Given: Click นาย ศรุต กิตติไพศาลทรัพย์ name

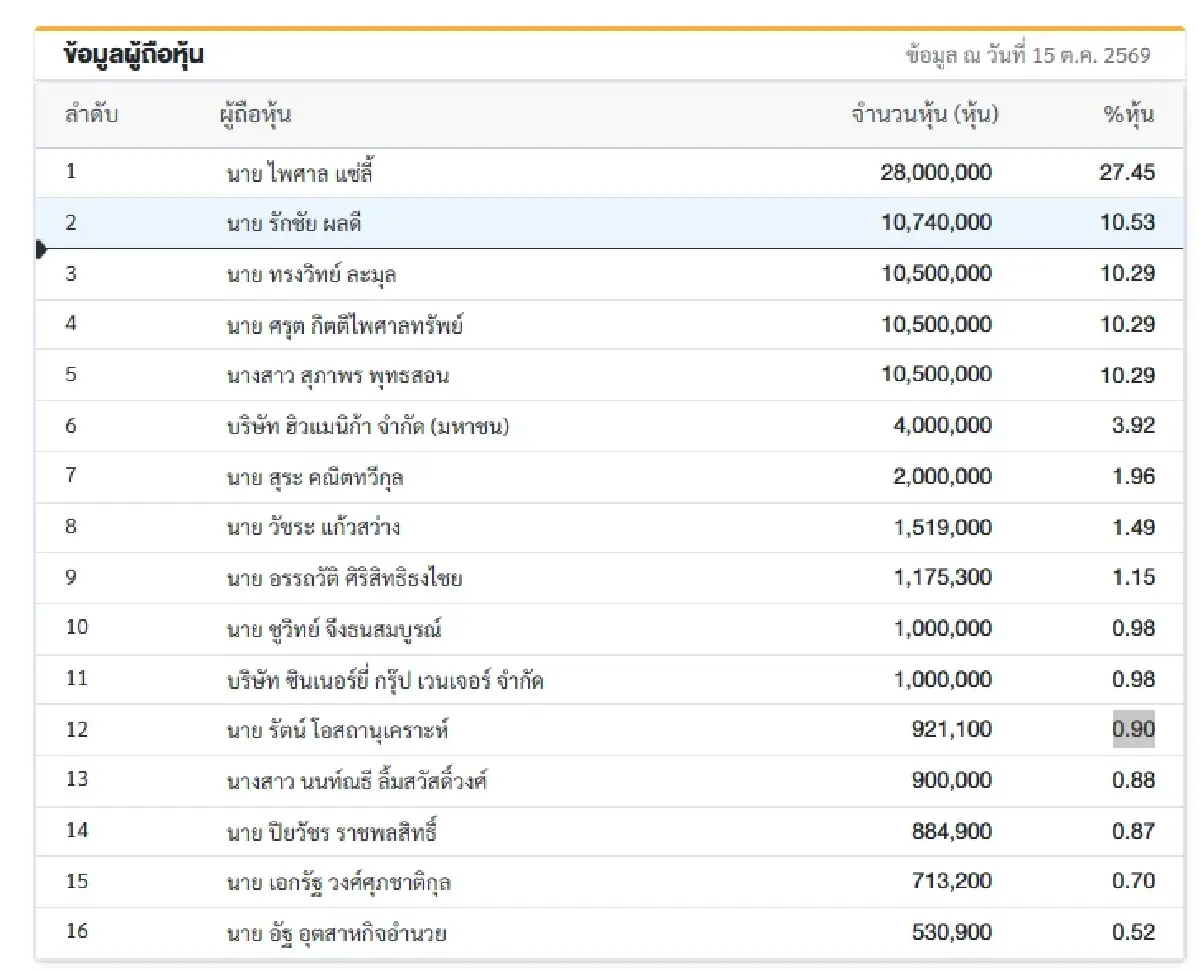Looking at the screenshot, I should click(345, 325).
